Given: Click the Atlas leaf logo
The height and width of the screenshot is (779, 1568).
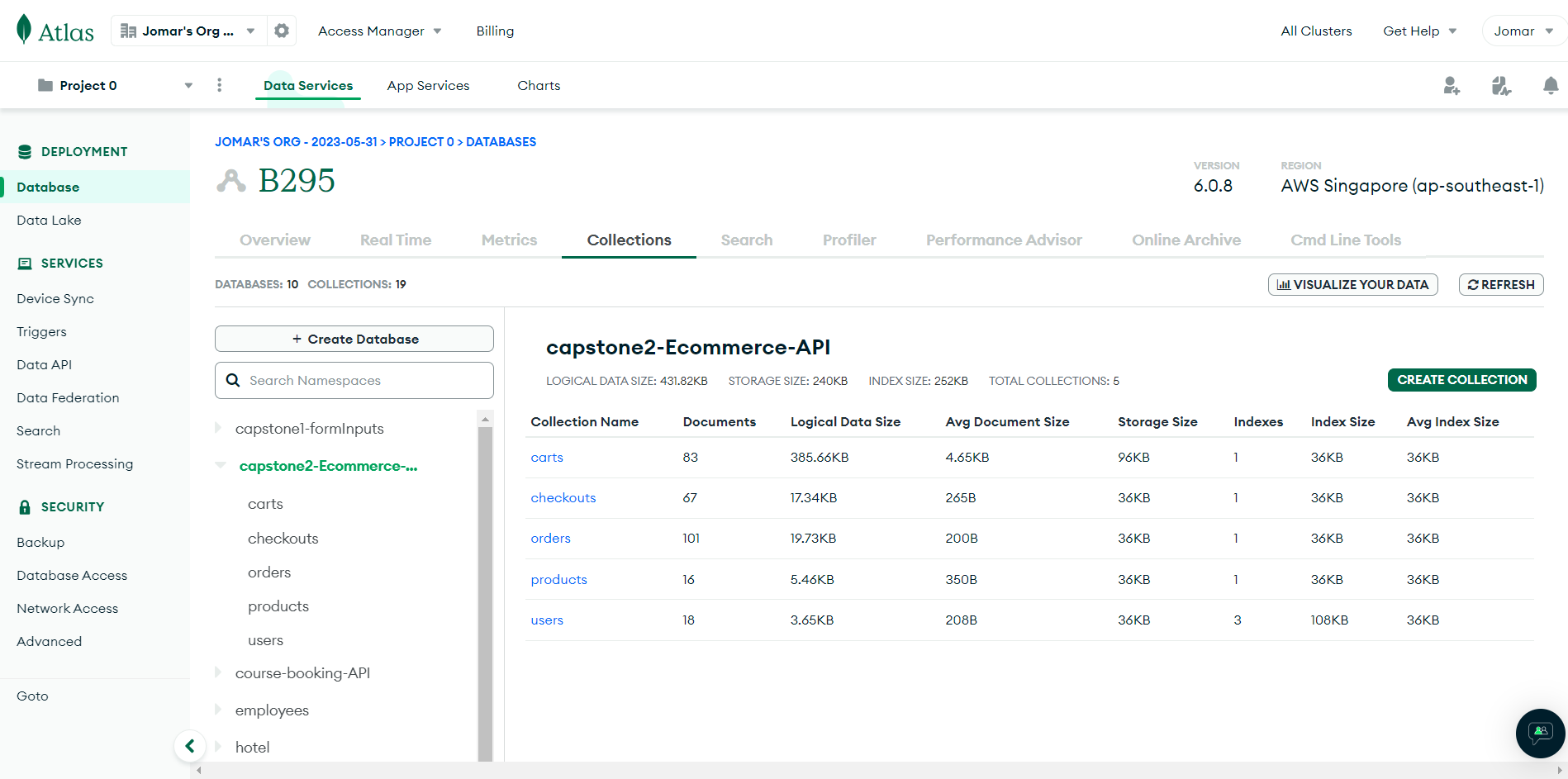Looking at the screenshot, I should (x=24, y=30).
